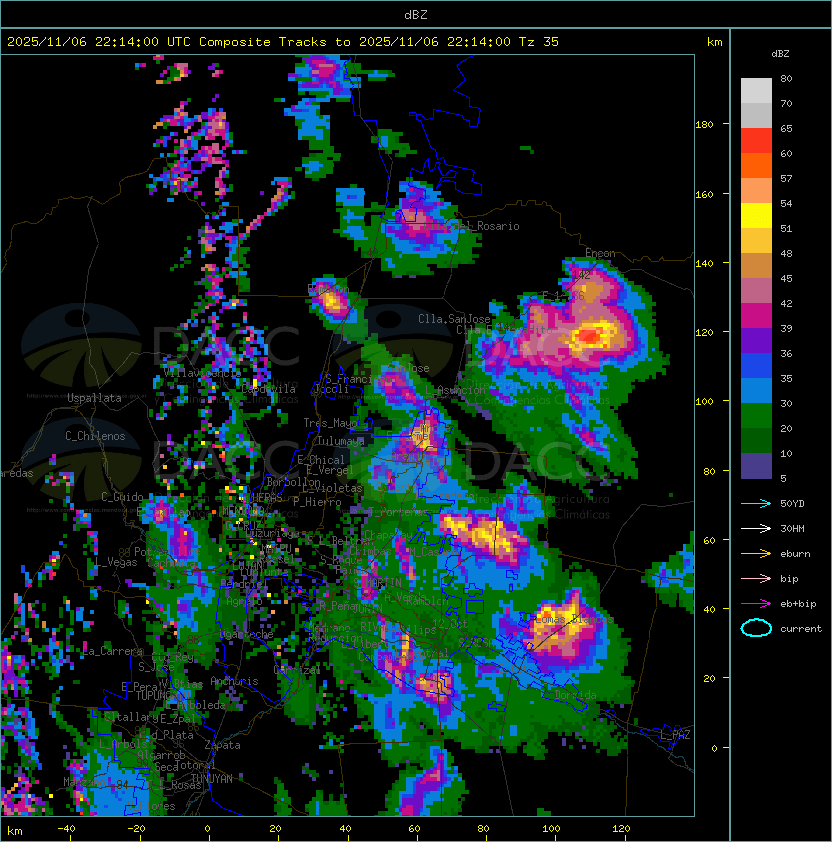Click the '40' tick on horizontal axis
This screenshot has height=842, width=832.
345,829
